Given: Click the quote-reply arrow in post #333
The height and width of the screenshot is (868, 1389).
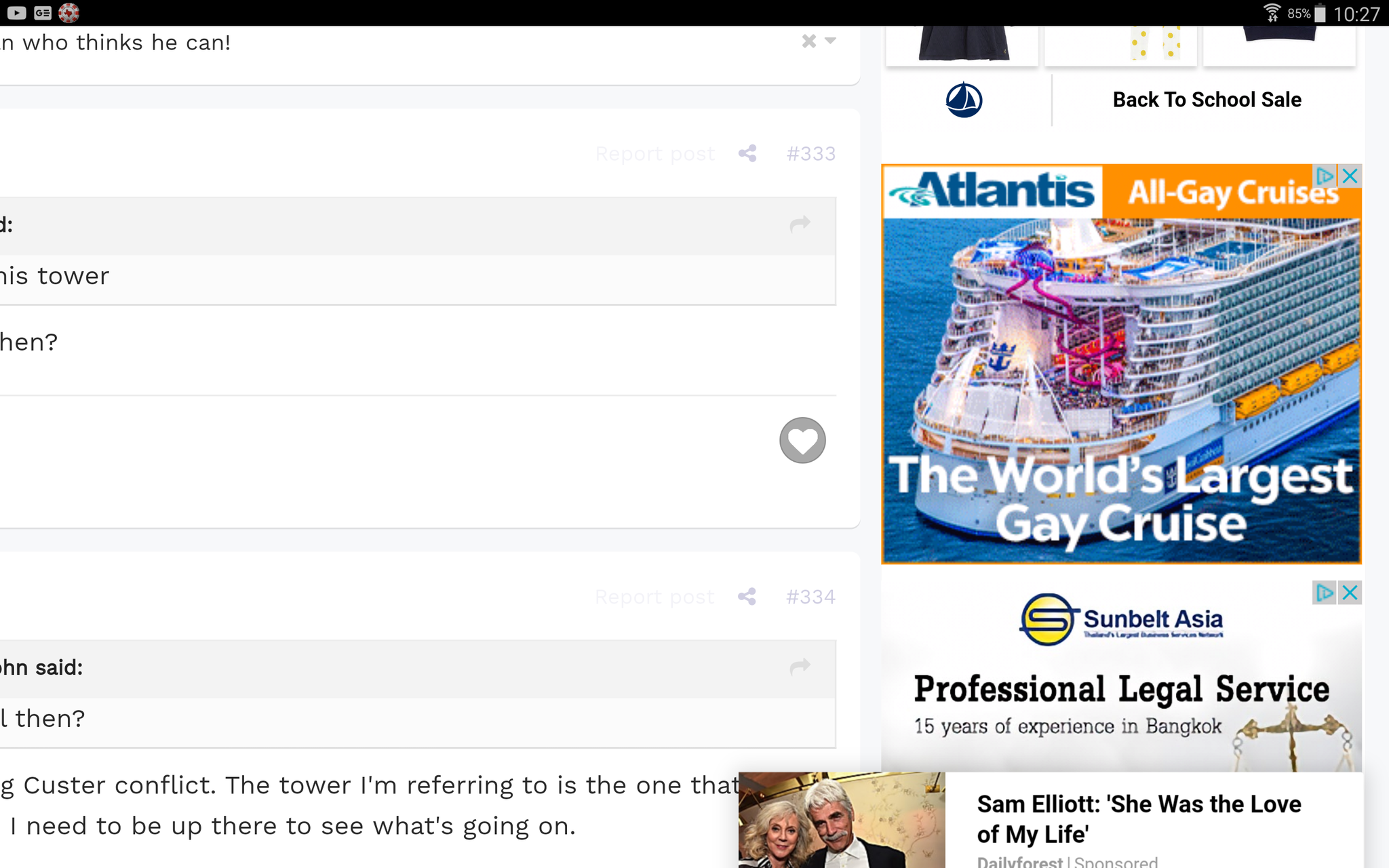Looking at the screenshot, I should coord(800,224).
